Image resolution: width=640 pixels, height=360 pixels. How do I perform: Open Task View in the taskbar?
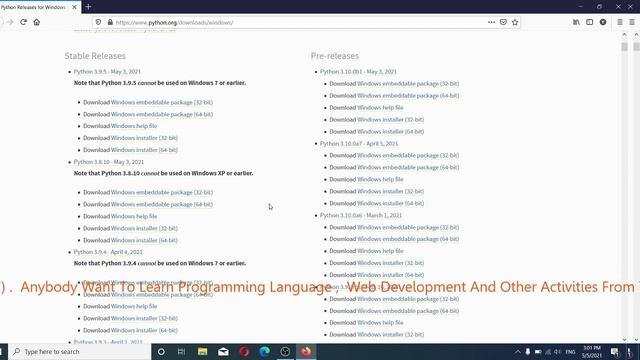point(181,351)
